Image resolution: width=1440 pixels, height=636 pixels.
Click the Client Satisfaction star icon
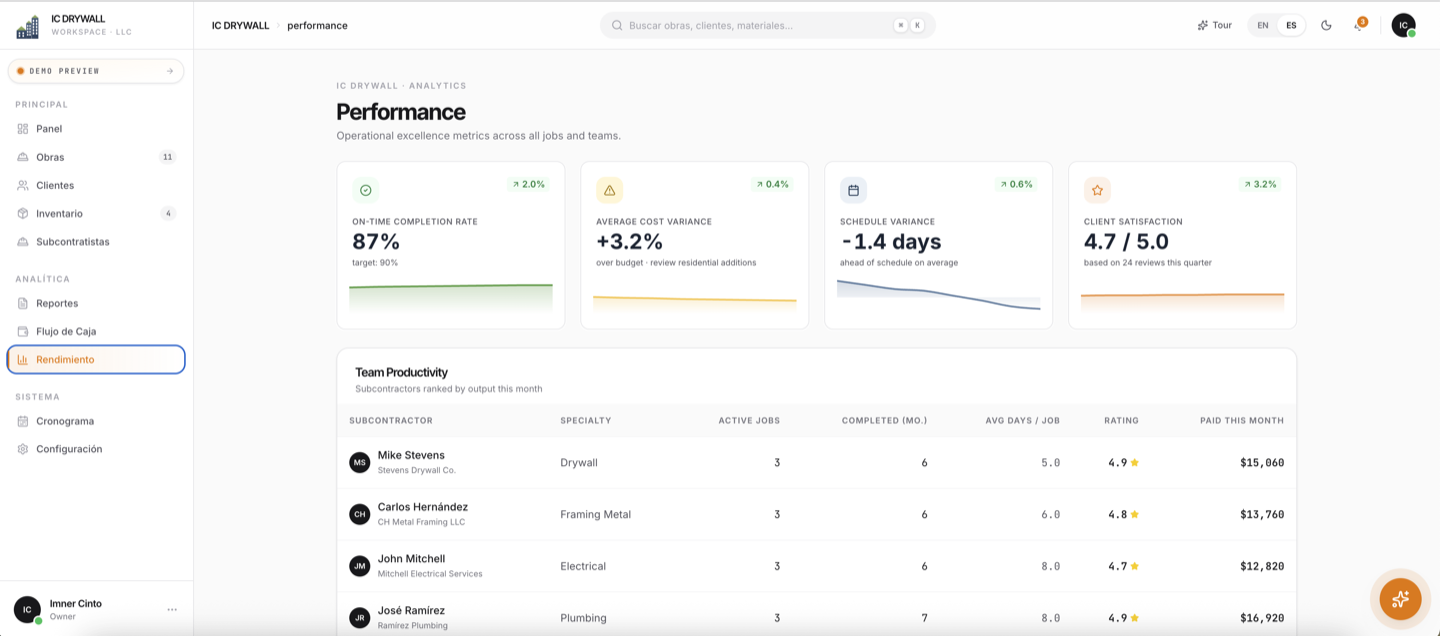pyautogui.click(x=1097, y=190)
